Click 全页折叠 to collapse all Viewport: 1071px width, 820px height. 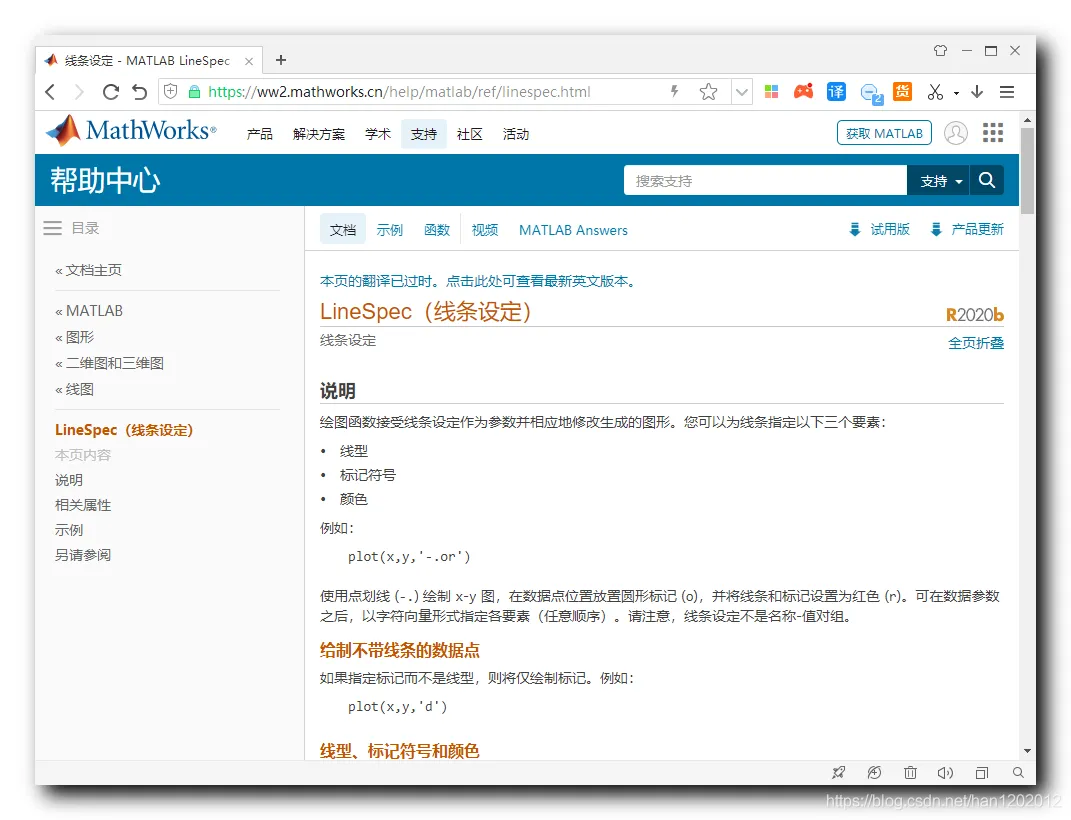coord(976,343)
